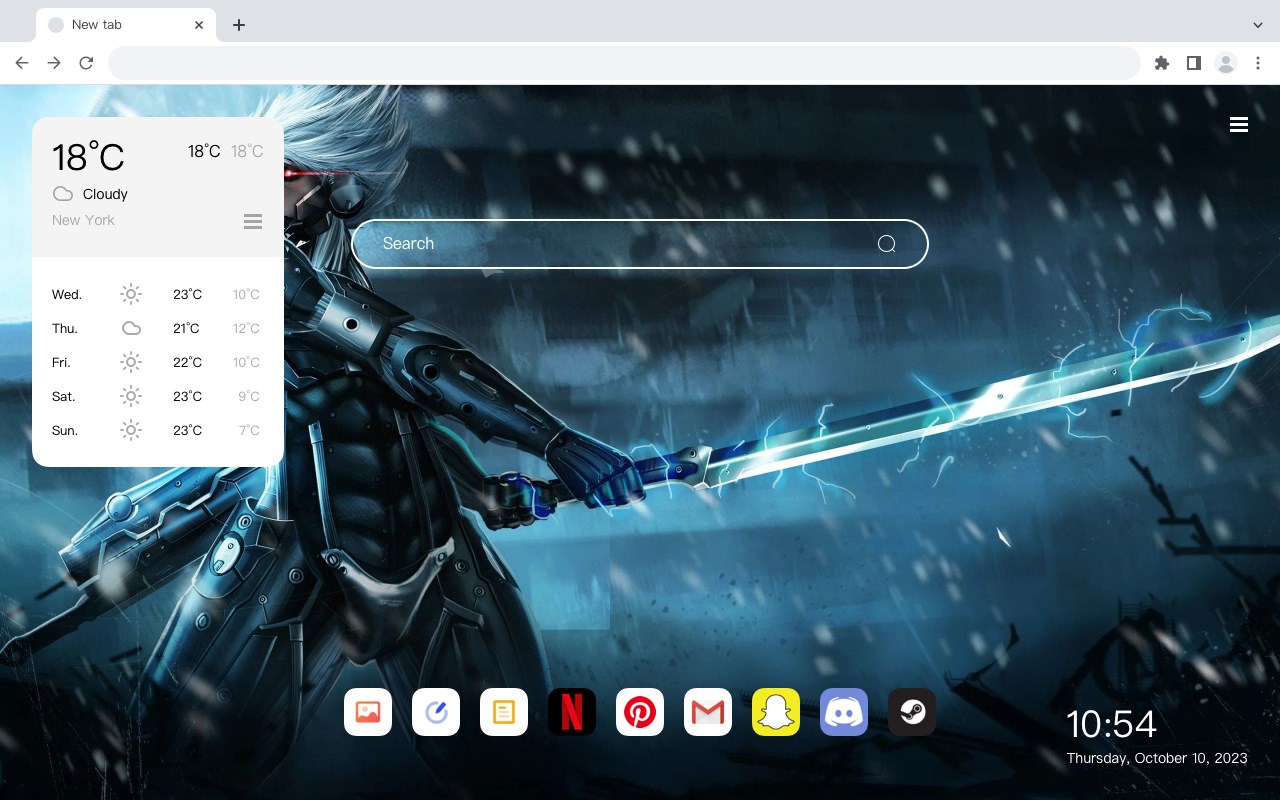Open the photo gallery shortcut icon
The image size is (1280, 800).
tap(368, 712)
